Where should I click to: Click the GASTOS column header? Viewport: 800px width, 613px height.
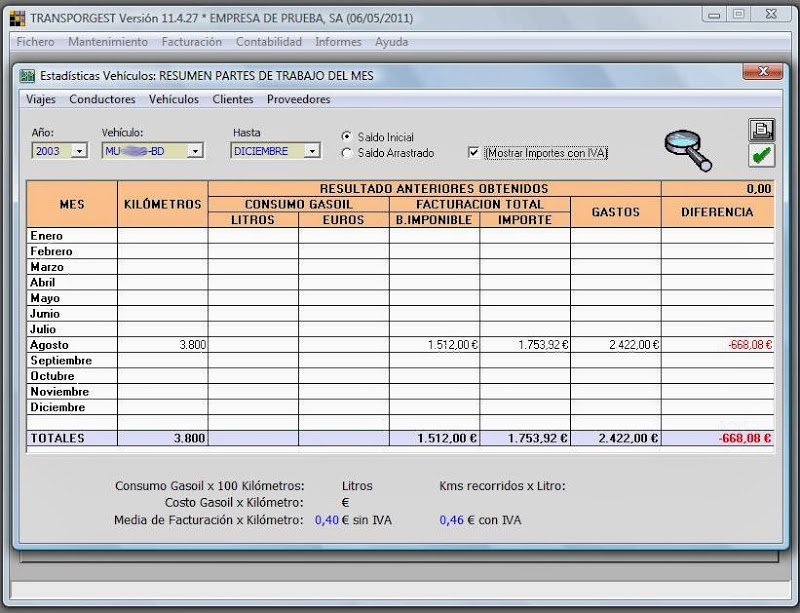pyautogui.click(x=616, y=212)
